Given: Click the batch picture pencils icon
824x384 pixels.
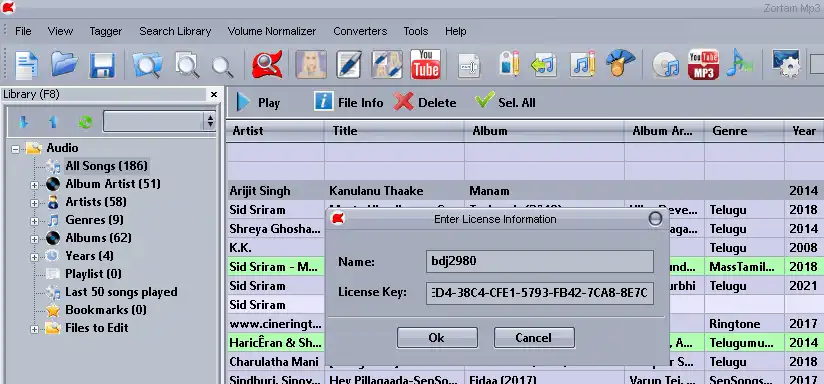Looking at the screenshot, I should point(387,65).
